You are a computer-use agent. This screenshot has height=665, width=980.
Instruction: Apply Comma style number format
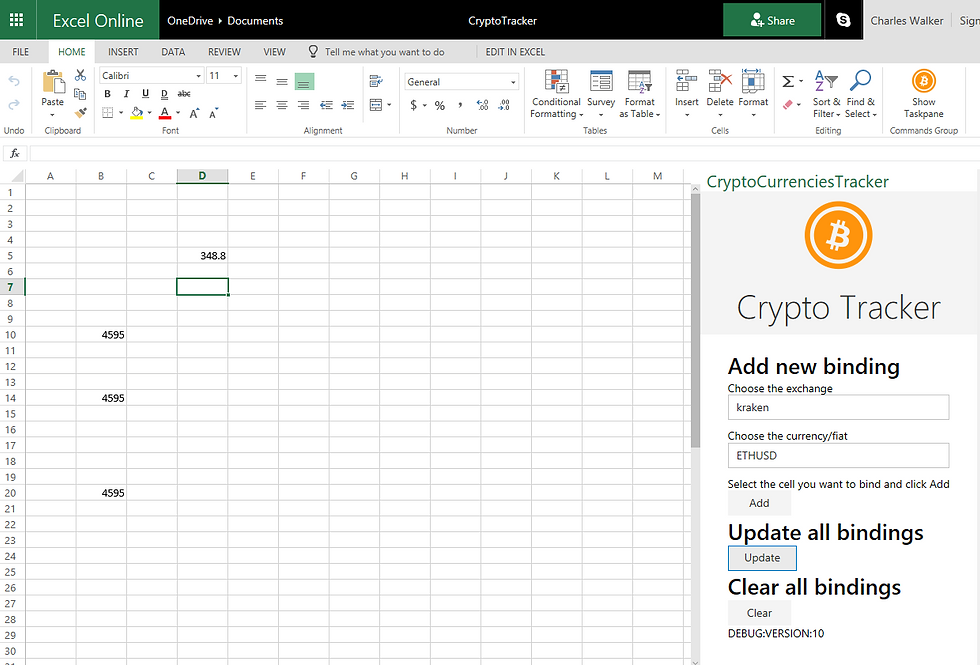coord(460,105)
